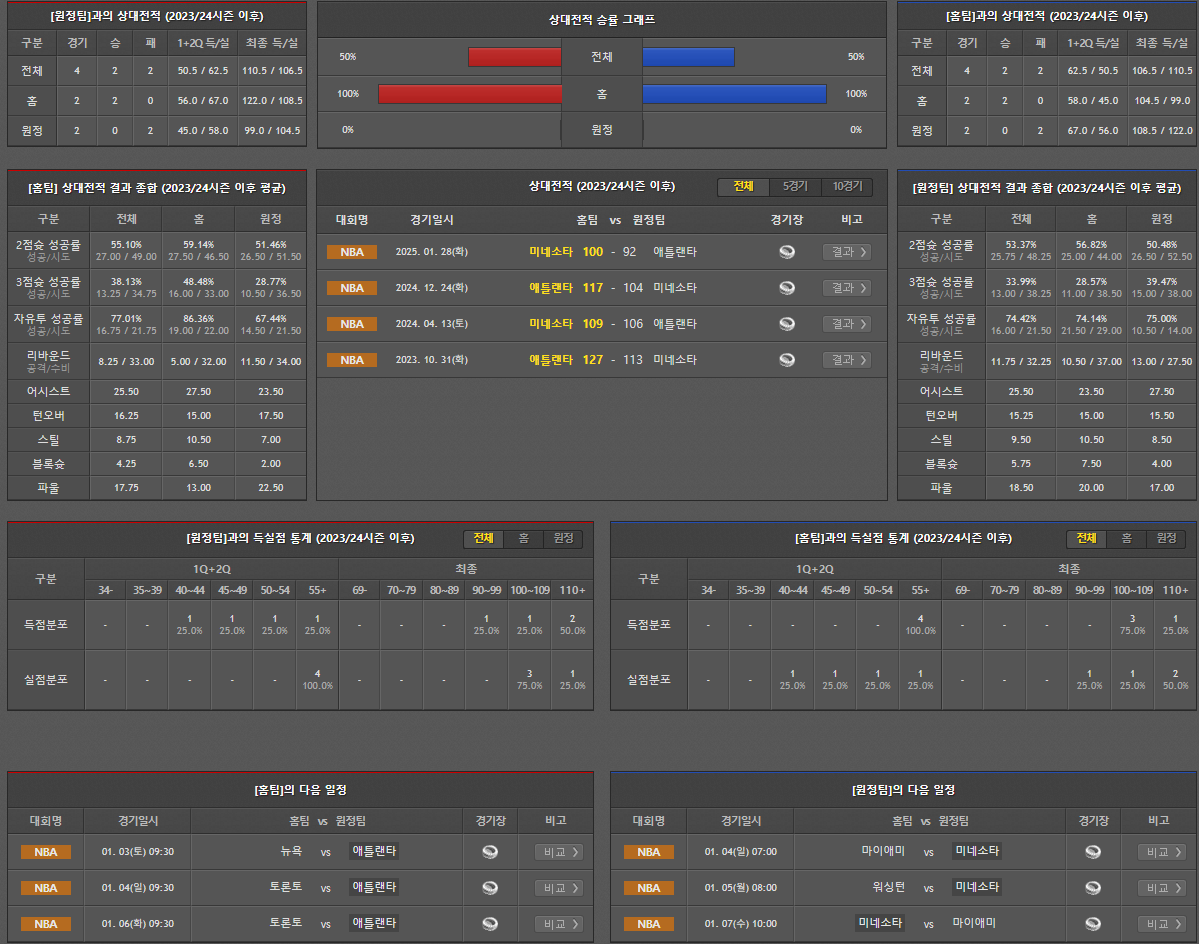Open 결과 for 미네소타 100 - 92 애틀랜타
The image size is (1199, 944).
point(846,252)
